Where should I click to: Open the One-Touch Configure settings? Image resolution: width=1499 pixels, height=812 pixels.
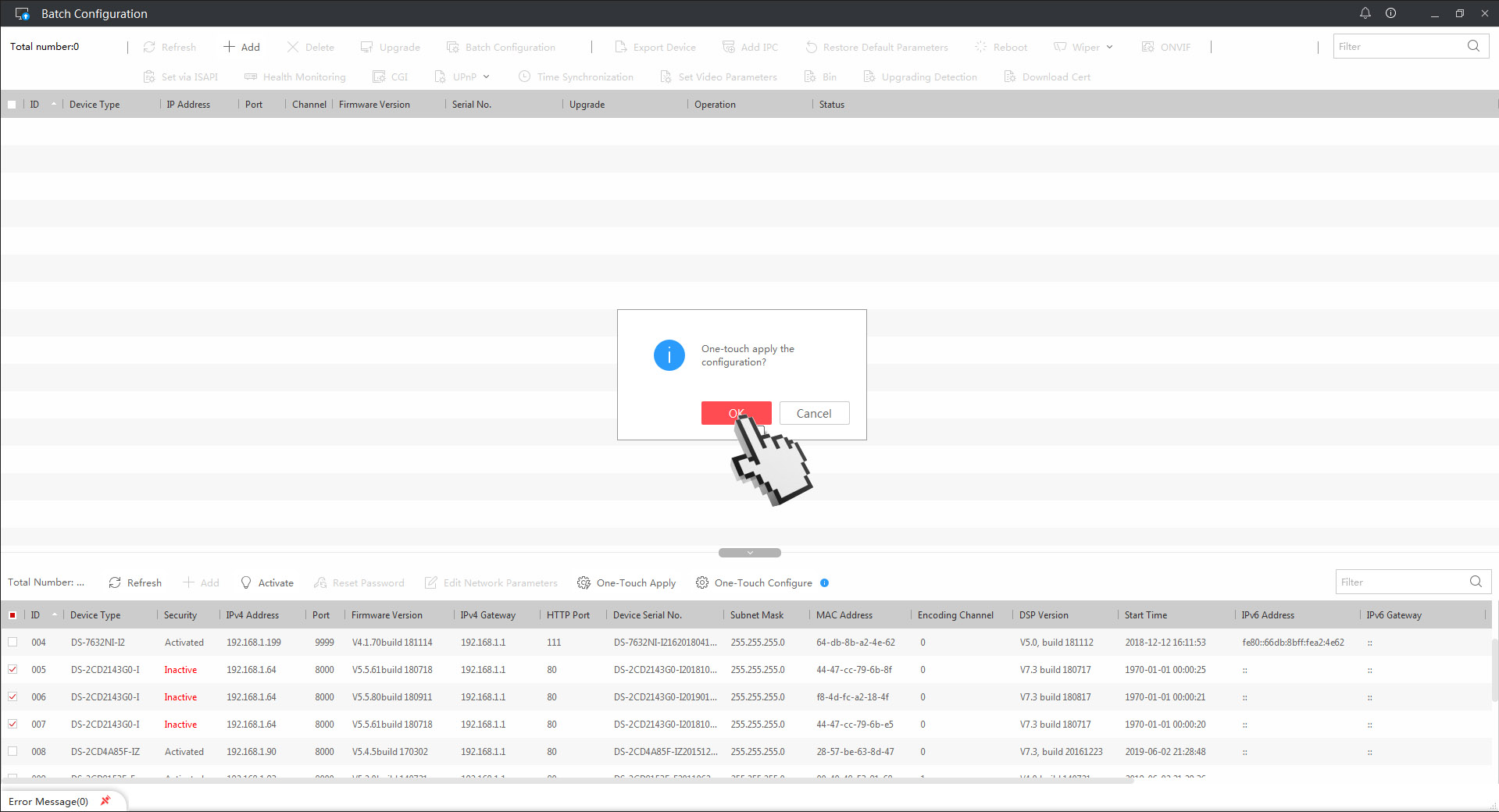tap(754, 582)
